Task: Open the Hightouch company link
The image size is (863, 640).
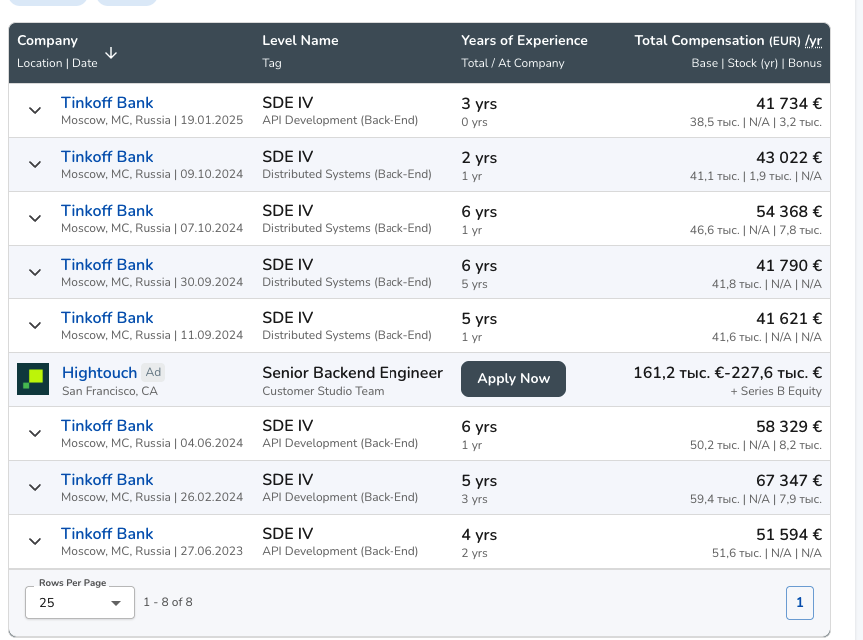Action: [99, 373]
